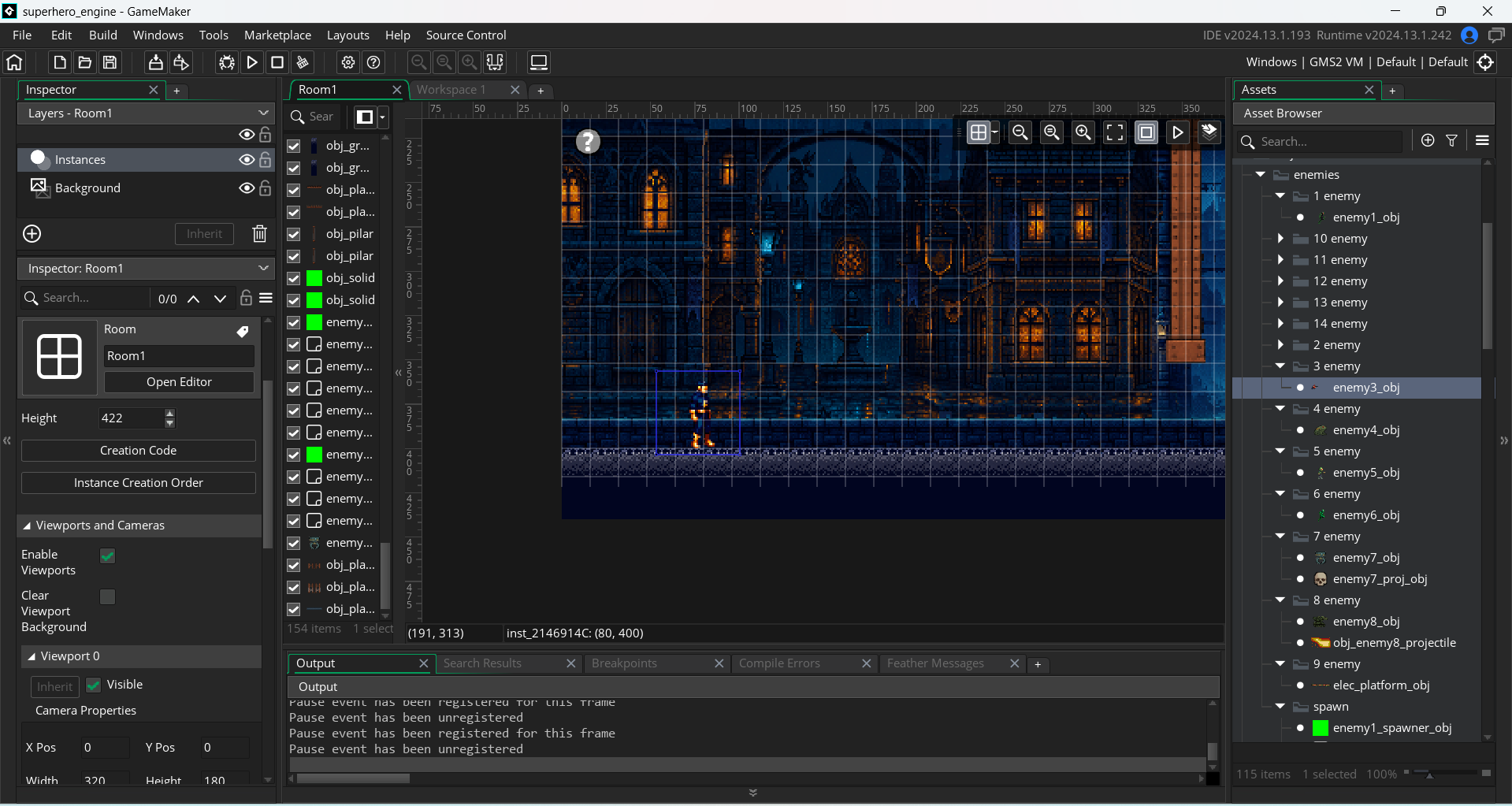Click the Instance Creation Order button

tap(139, 483)
